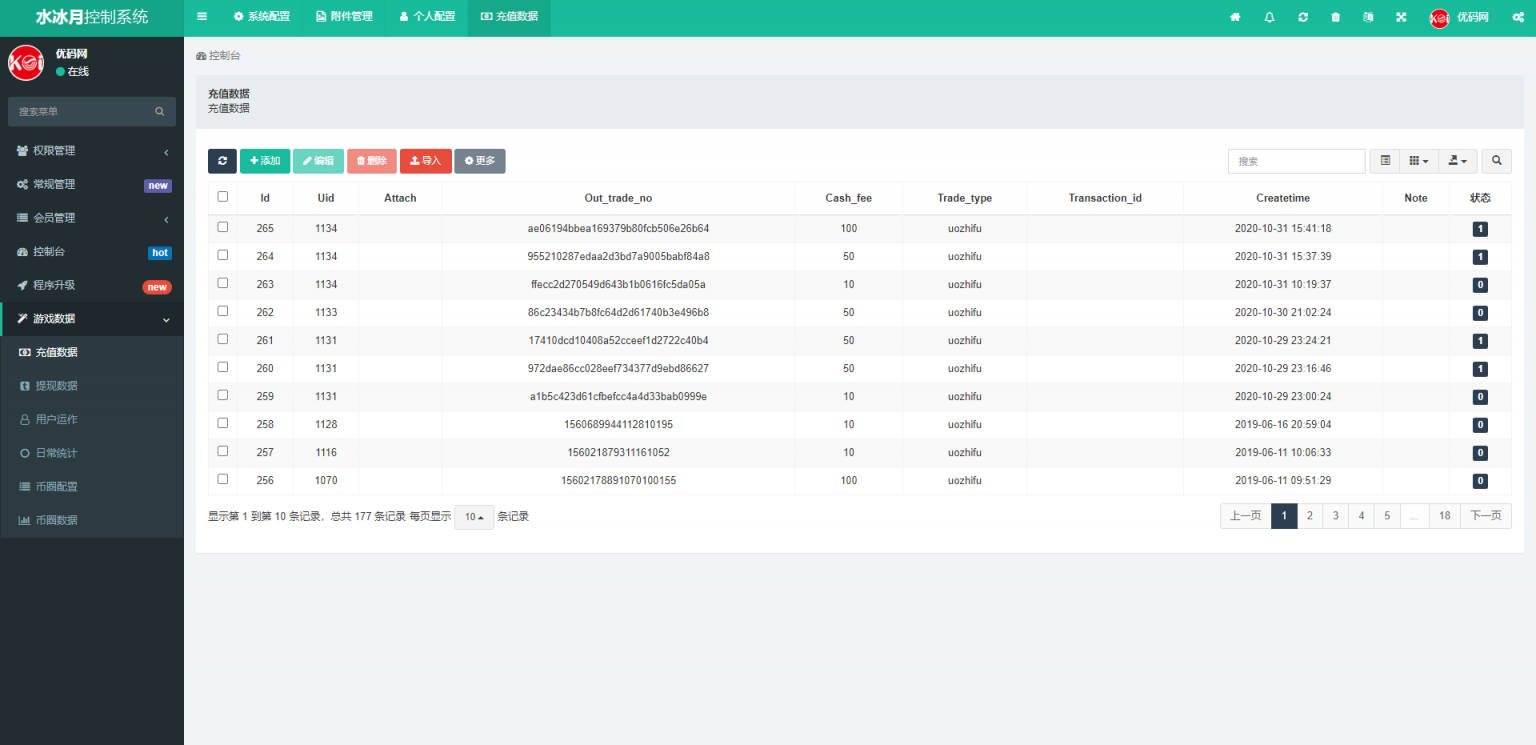The image size is (1536, 745).
Task: Click the 优码网 avatar in the top bar
Action: [x=1439, y=18]
